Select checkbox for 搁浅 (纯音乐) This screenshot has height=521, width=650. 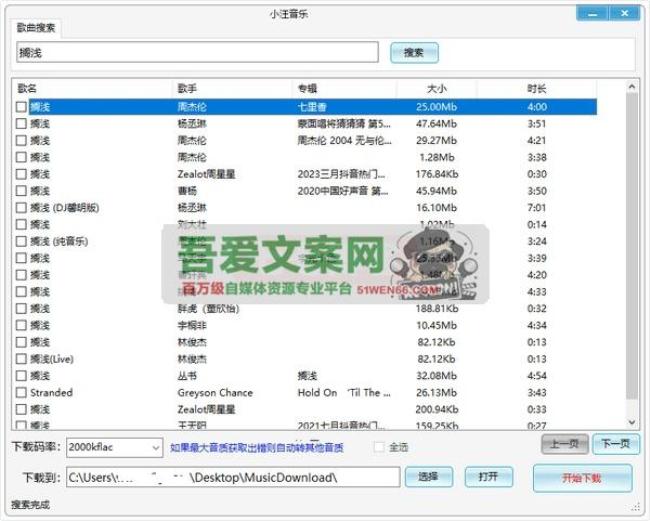(x=21, y=241)
